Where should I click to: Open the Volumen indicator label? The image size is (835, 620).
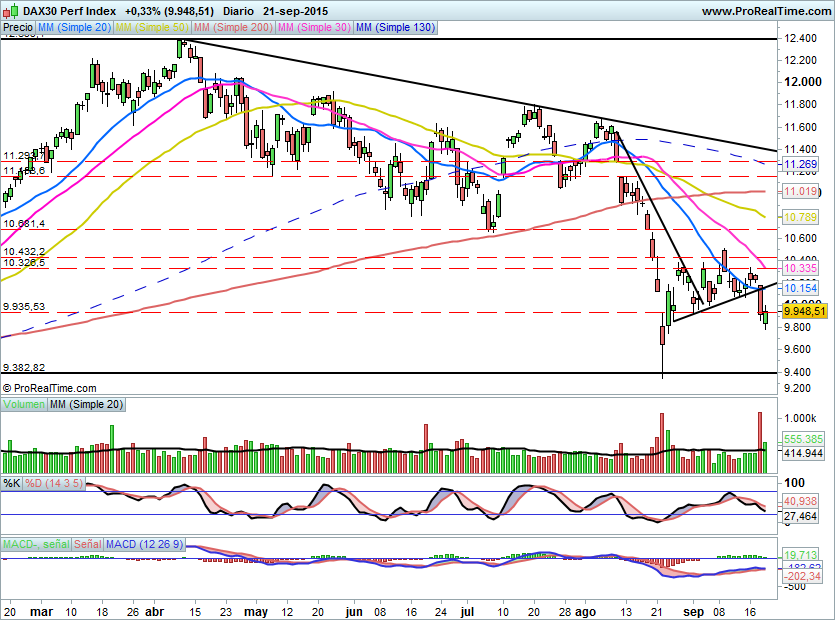coord(24,404)
